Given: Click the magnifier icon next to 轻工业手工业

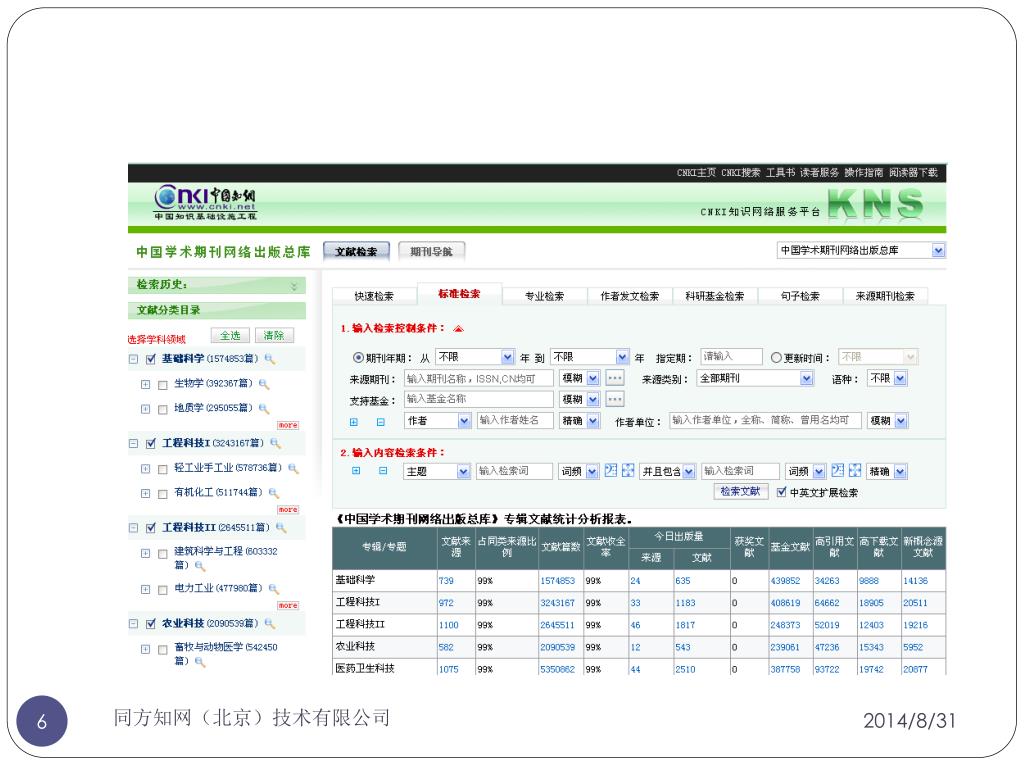Looking at the screenshot, I should coord(293,468).
